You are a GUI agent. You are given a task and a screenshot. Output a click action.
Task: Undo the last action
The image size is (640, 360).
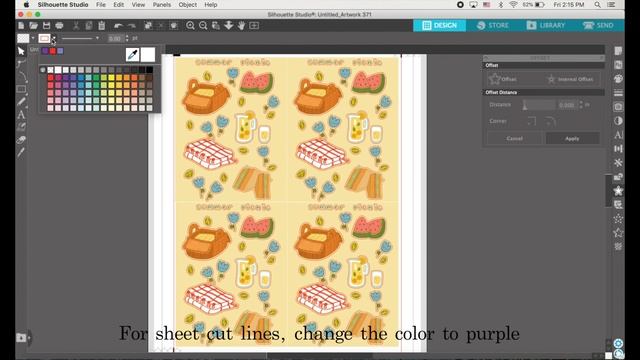[118, 26]
